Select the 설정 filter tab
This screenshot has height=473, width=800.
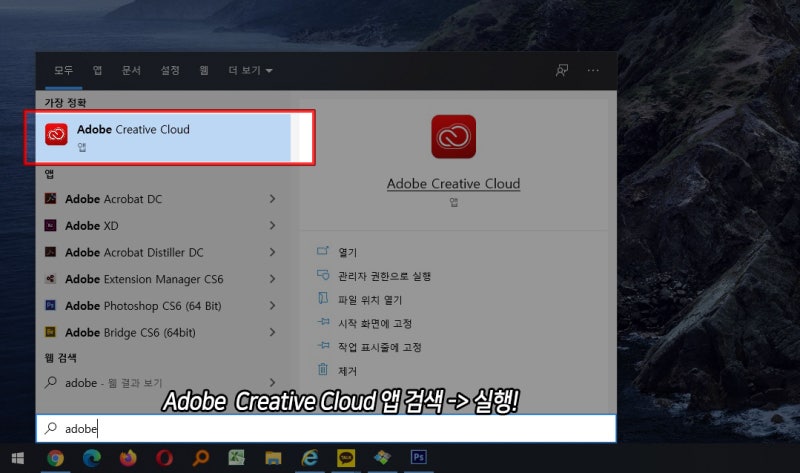[x=170, y=70]
